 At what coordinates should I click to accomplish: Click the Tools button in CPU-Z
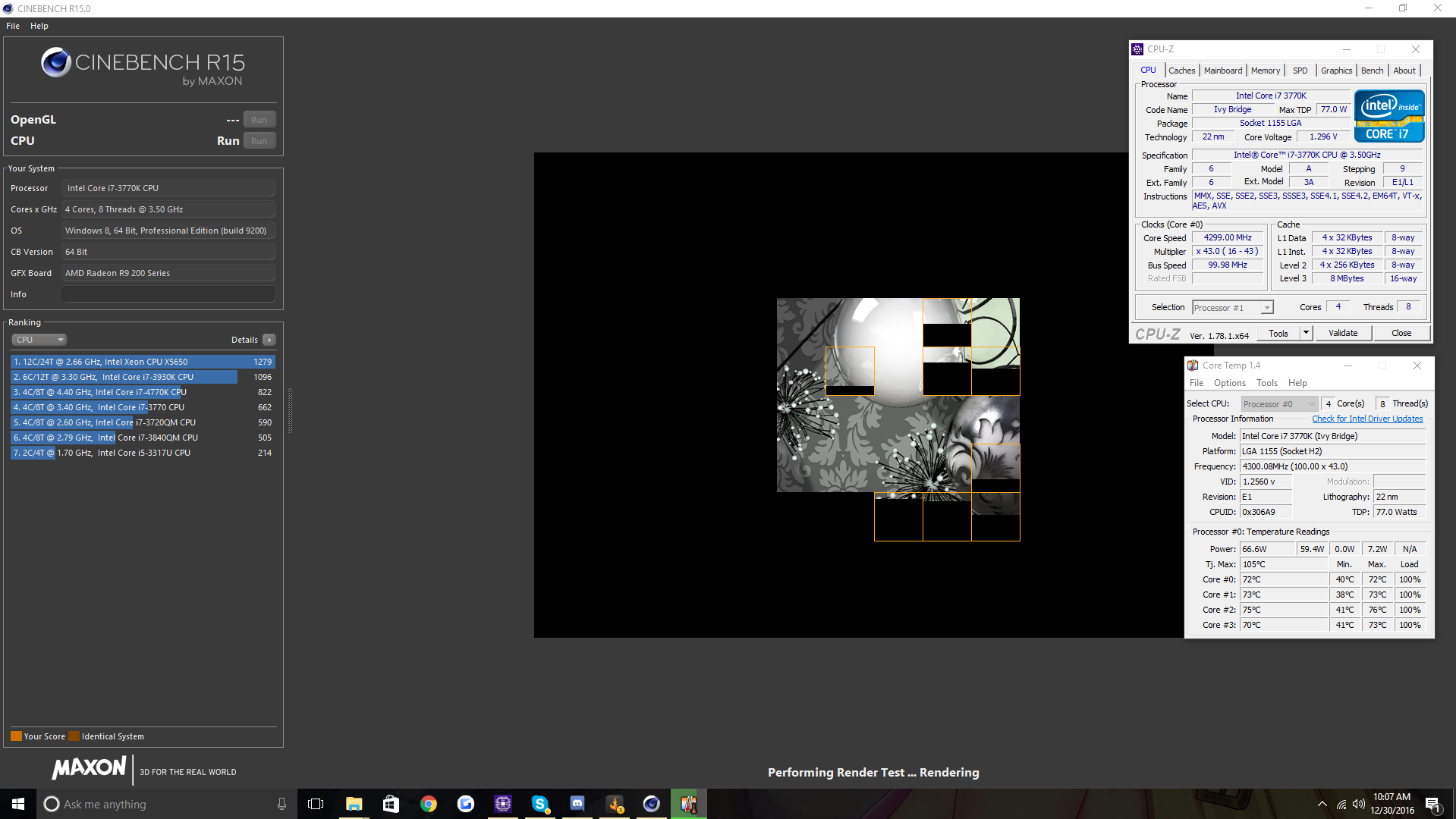[1278, 334]
